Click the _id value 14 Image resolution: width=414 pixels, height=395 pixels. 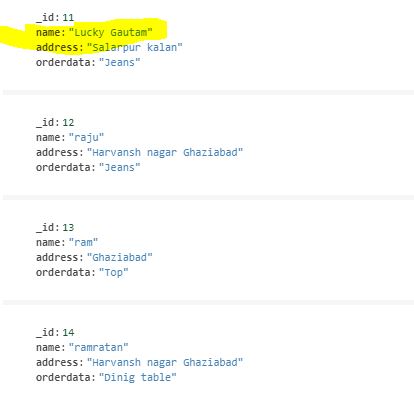pos(68,332)
